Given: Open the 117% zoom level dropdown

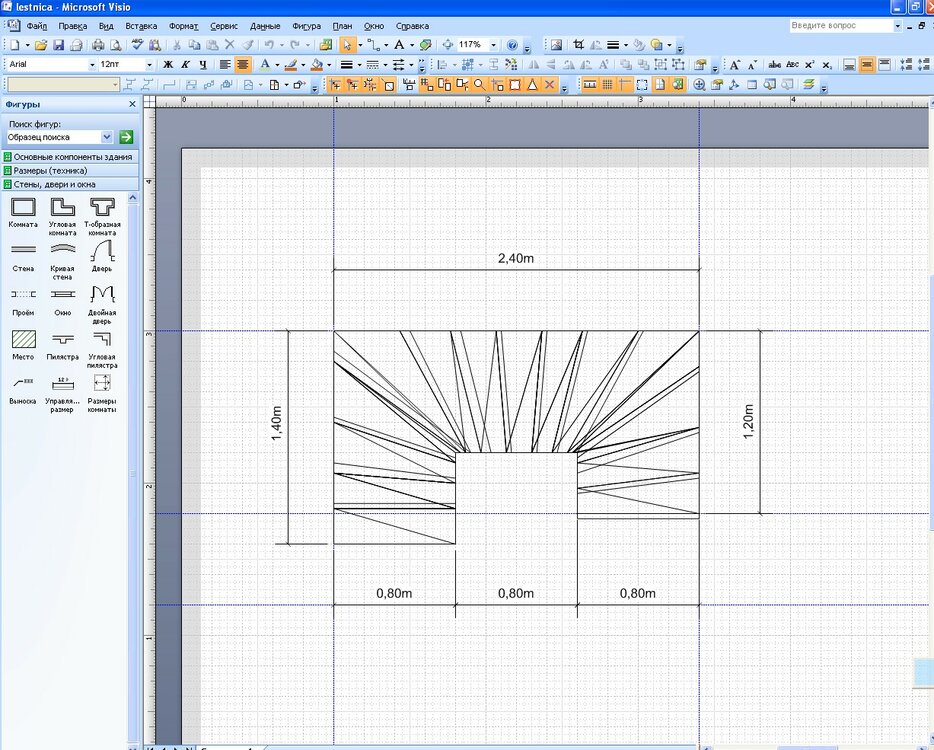Looking at the screenshot, I should pyautogui.click(x=493, y=45).
